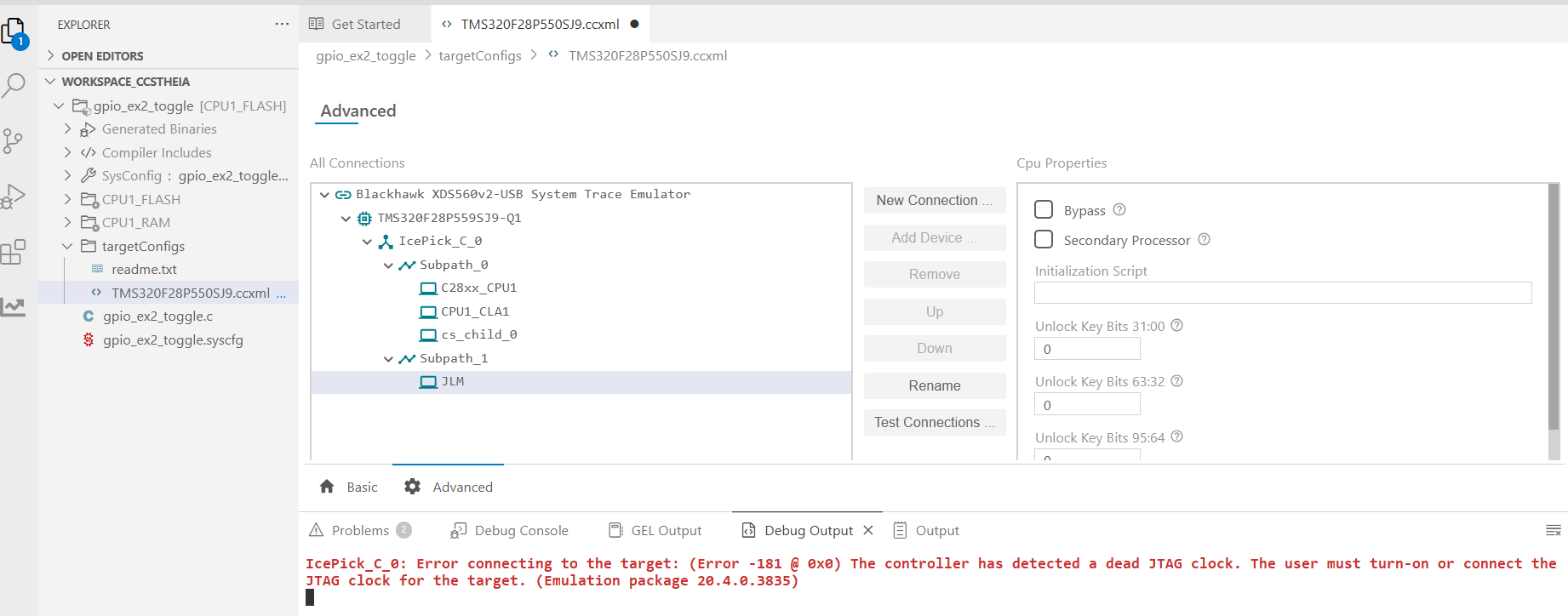Click the New Connection button
The image size is (1568, 616).
coord(935,200)
